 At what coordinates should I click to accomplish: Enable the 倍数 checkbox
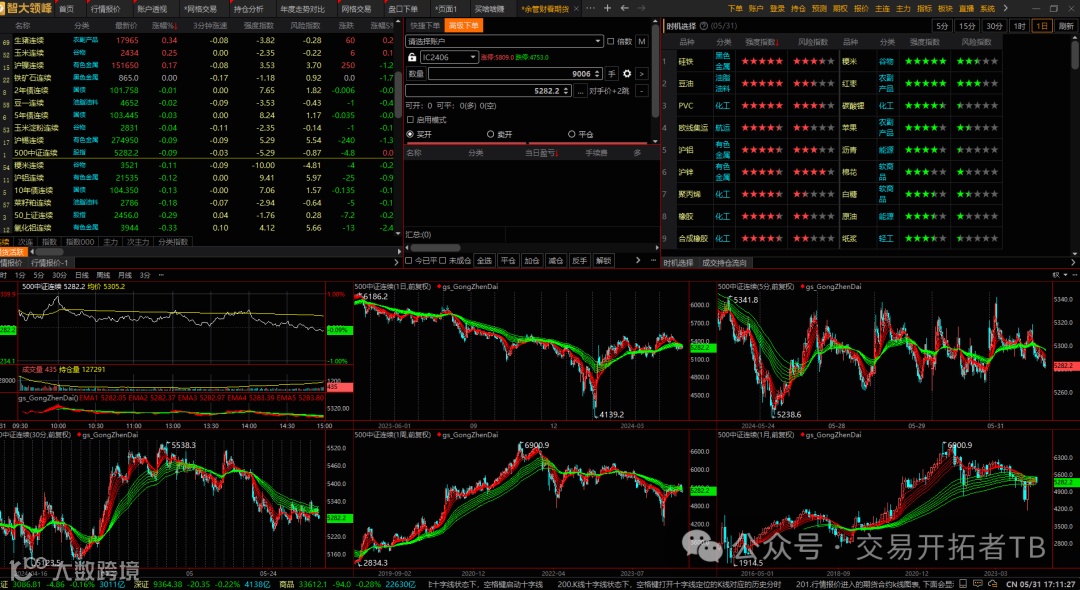610,41
